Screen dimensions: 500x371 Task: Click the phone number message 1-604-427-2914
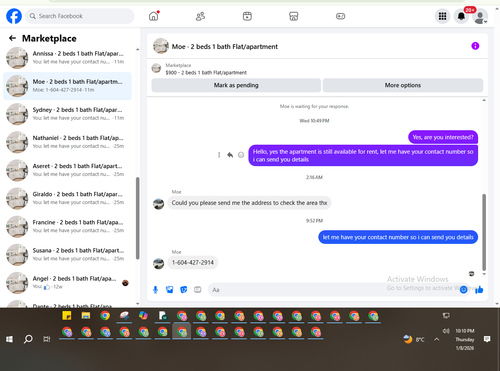(193, 263)
